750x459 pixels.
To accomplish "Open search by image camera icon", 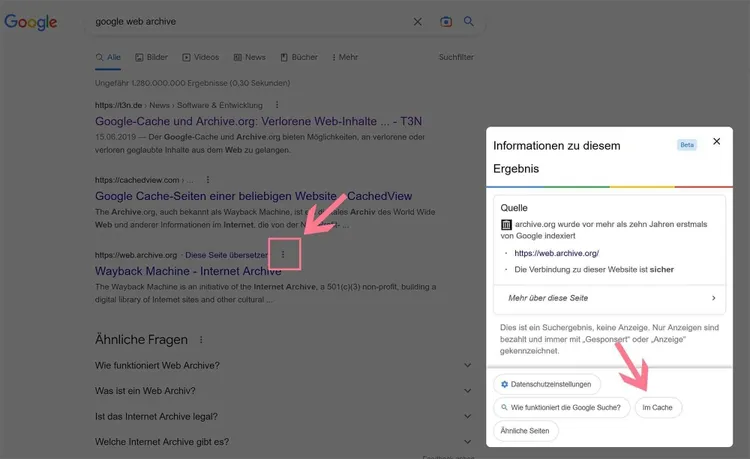I will [x=446, y=22].
